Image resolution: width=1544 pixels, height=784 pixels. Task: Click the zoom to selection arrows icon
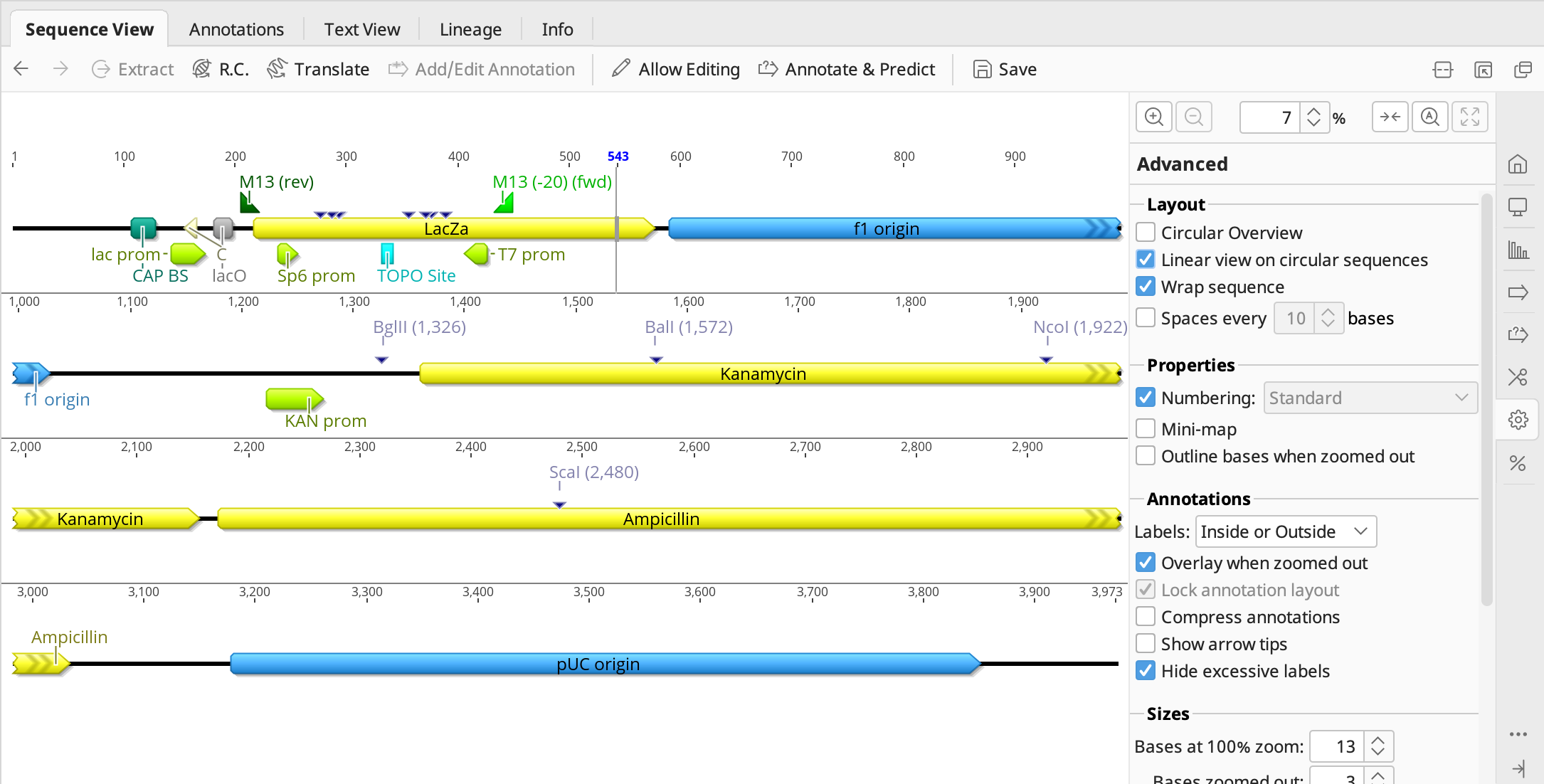[x=1390, y=117]
